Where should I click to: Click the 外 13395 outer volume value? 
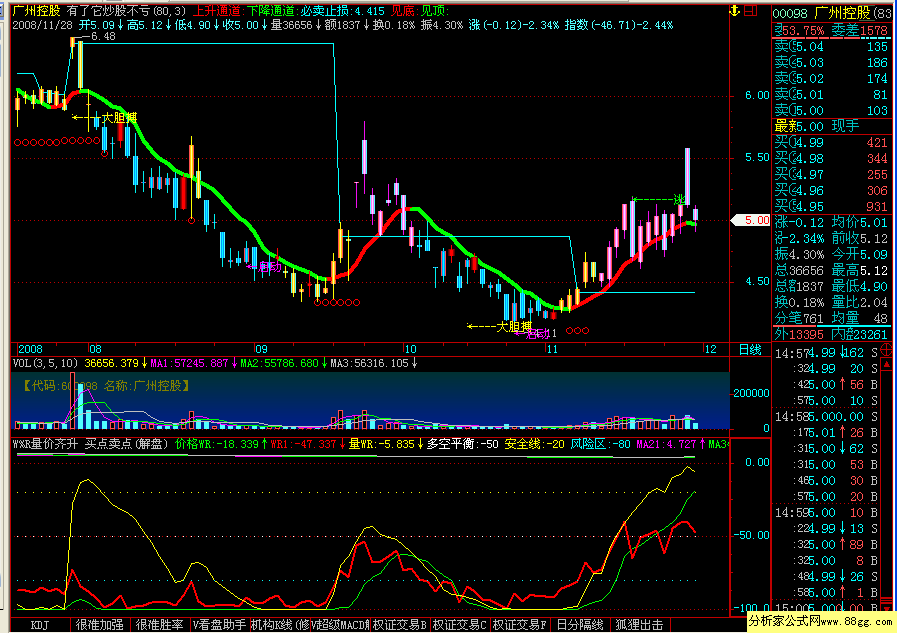(799, 335)
